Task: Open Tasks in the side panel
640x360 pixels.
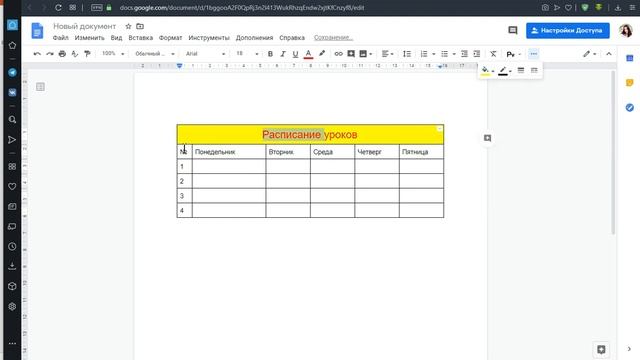Action: point(630,107)
